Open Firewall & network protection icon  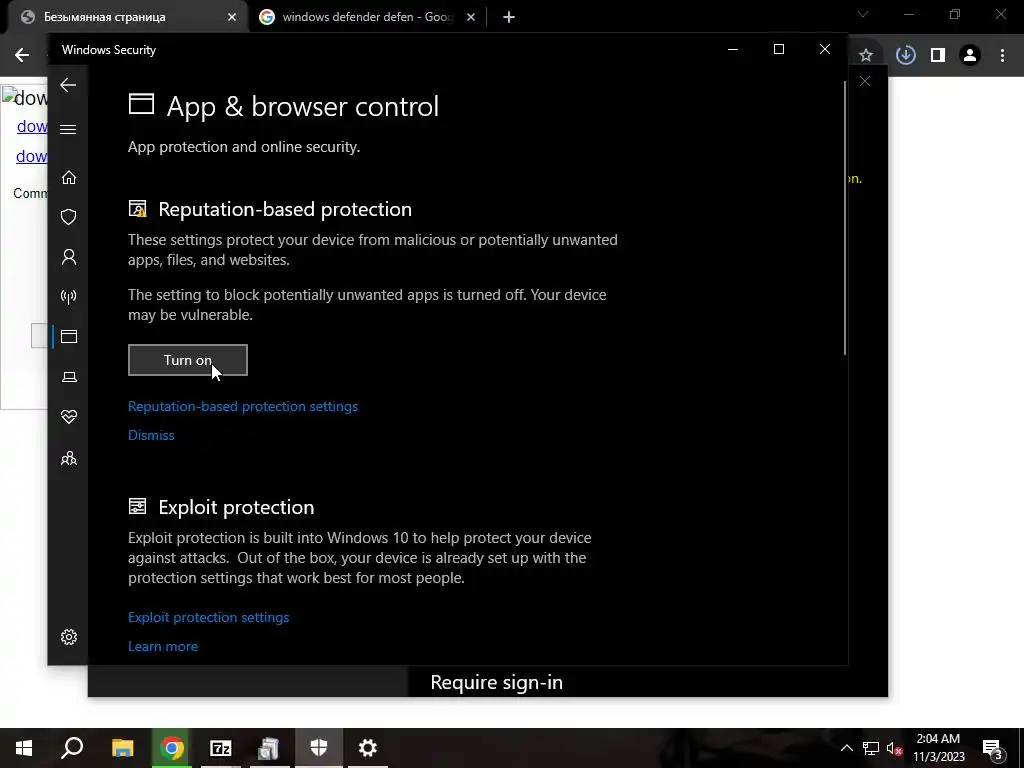69,297
